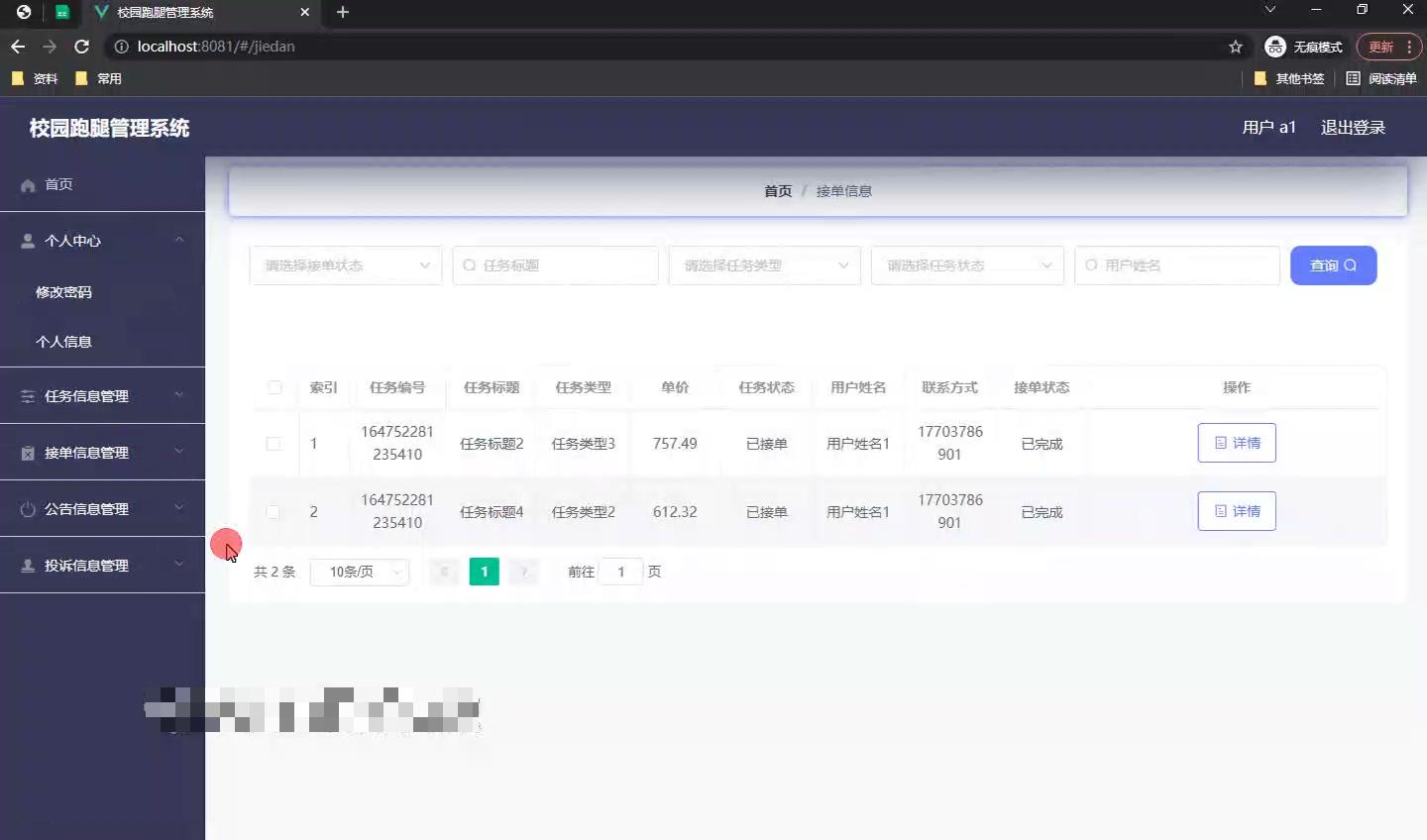Expand the 任务信息管理 menu chevron
The height and width of the screenshot is (840, 1427).
[179, 395]
